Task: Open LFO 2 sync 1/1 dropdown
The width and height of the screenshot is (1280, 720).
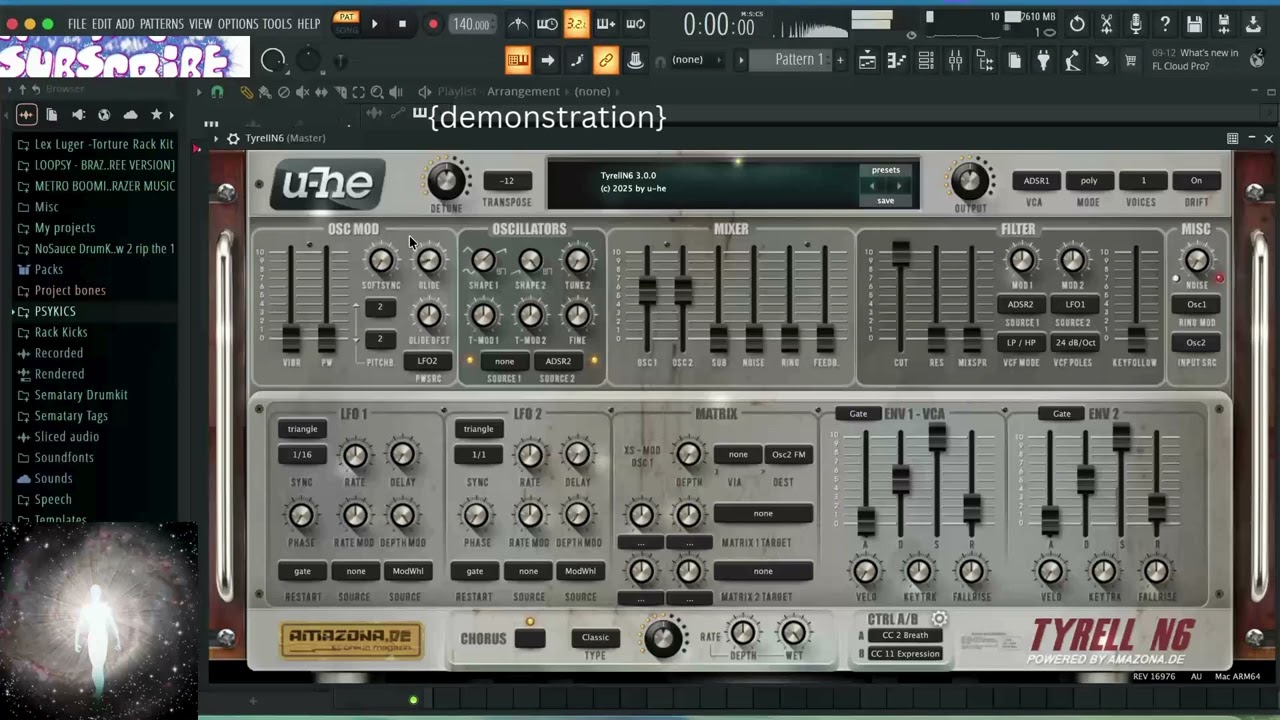Action: (x=478, y=455)
